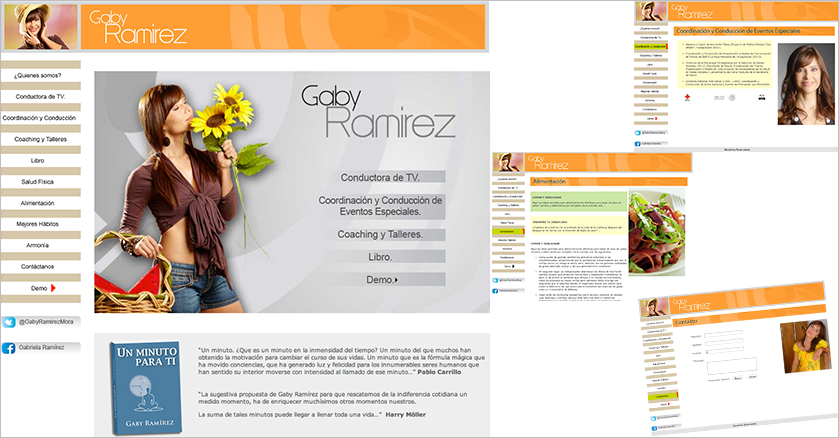The width and height of the screenshot is (839, 438).
Task: Click the profile photo in the top-left header
Action: (x=39, y=27)
